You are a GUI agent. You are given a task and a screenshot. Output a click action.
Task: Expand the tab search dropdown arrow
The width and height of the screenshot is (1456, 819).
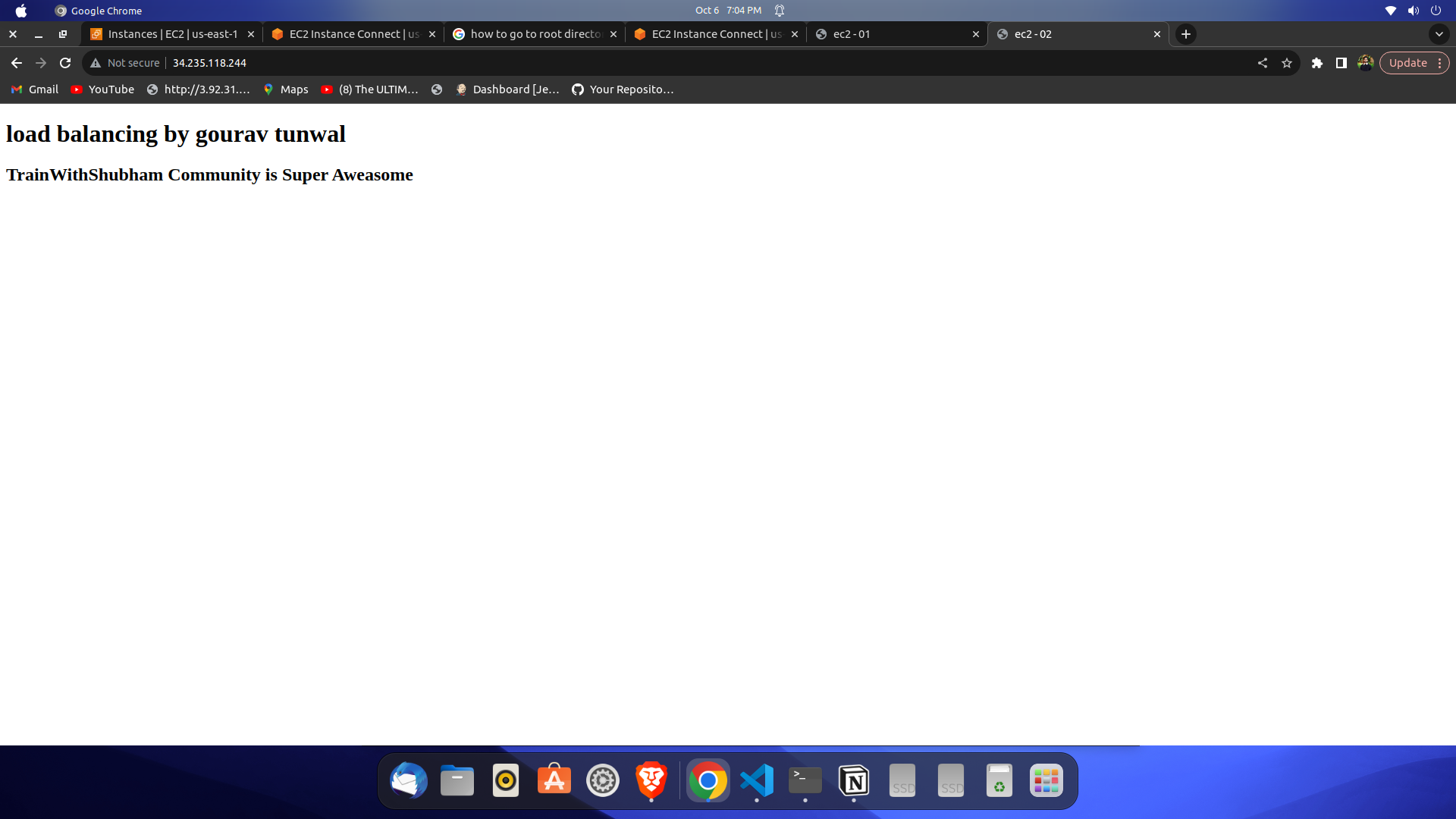pyautogui.click(x=1439, y=34)
